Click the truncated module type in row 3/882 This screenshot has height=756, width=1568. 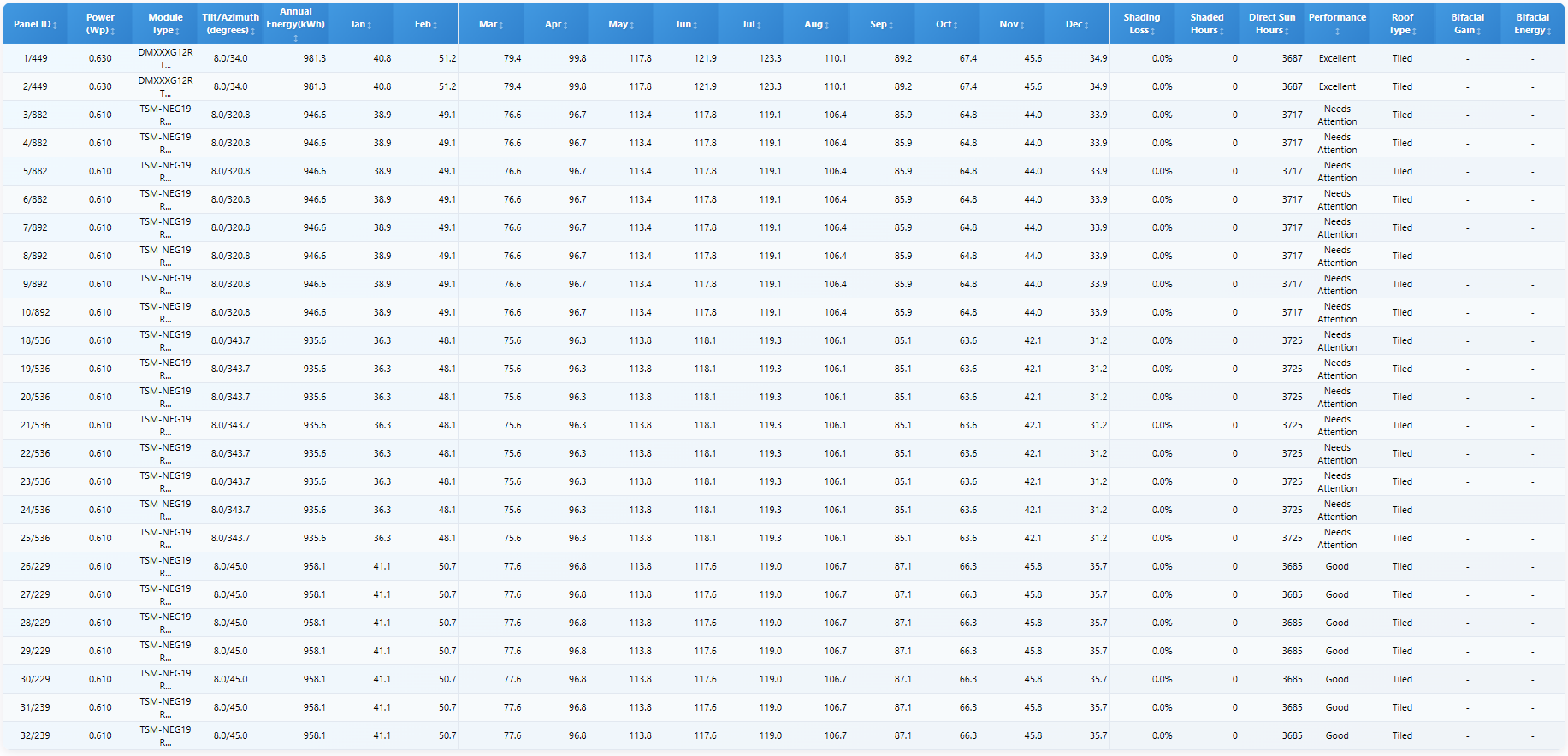pyautogui.click(x=165, y=115)
